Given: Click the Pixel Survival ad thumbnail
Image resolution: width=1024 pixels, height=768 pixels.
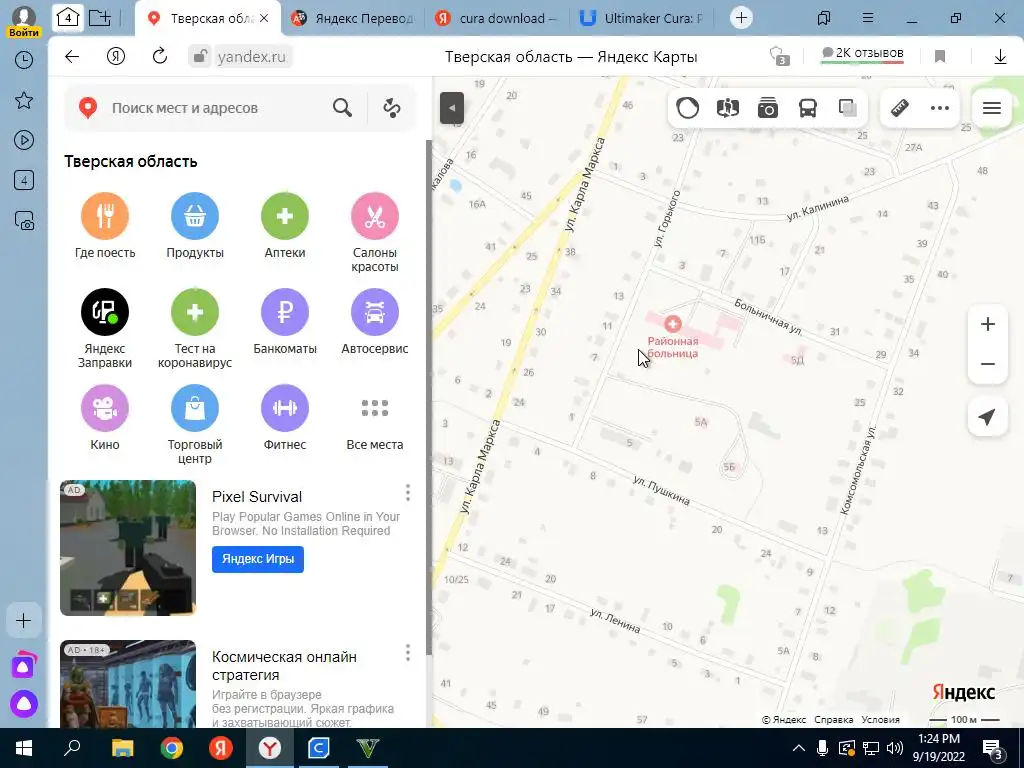Looking at the screenshot, I should pyautogui.click(x=128, y=548).
